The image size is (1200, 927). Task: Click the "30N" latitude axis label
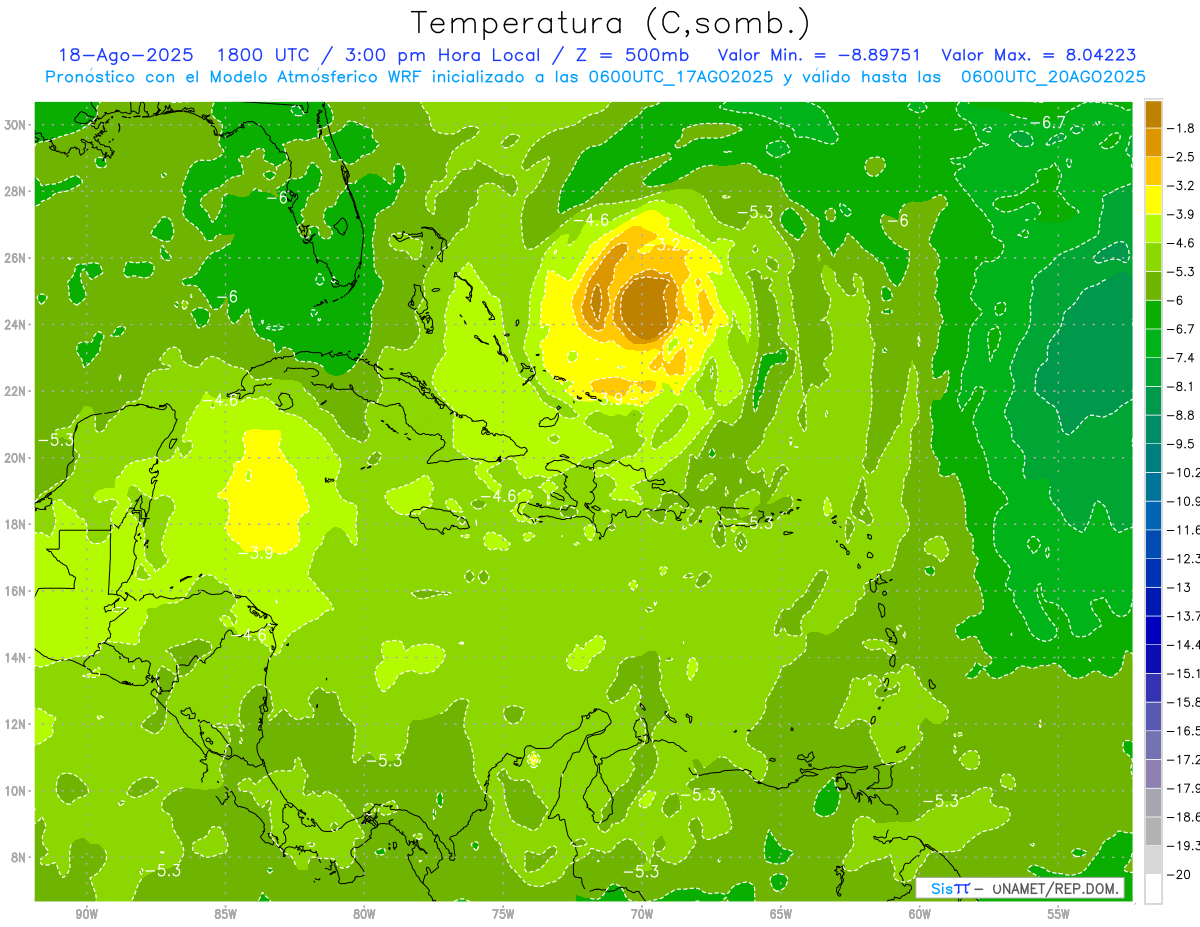tap(15, 125)
